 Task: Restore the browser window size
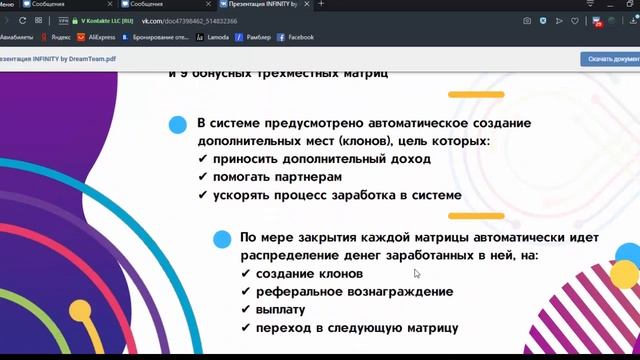(630, 4)
